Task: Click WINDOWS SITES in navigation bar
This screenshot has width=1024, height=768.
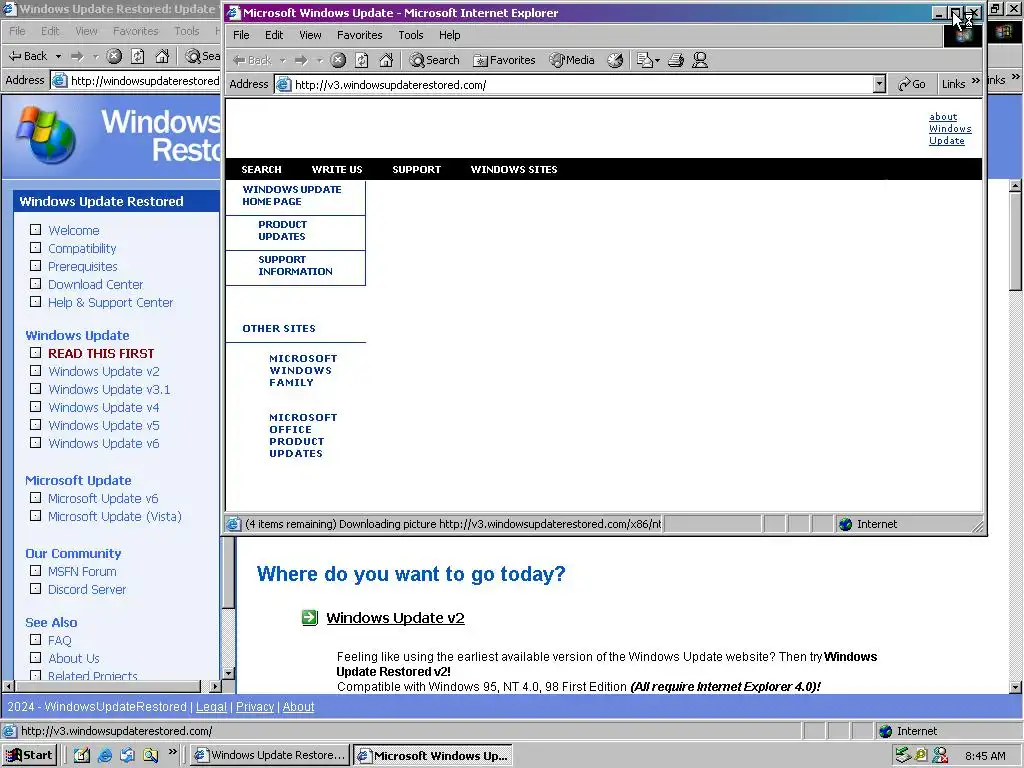Action: [514, 169]
